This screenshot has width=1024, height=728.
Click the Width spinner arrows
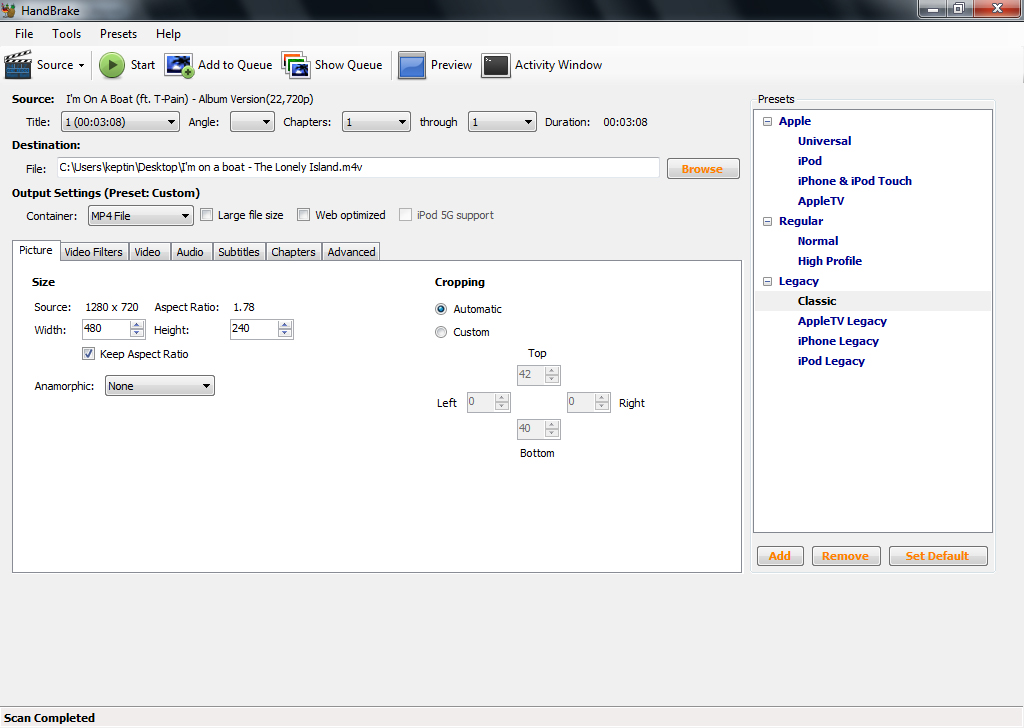click(137, 329)
